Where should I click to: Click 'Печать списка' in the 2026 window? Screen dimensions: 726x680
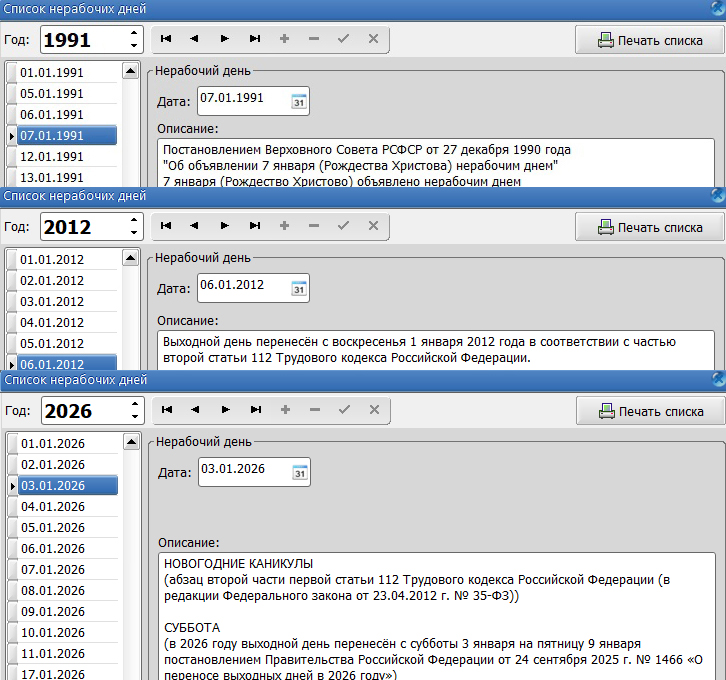coord(650,411)
